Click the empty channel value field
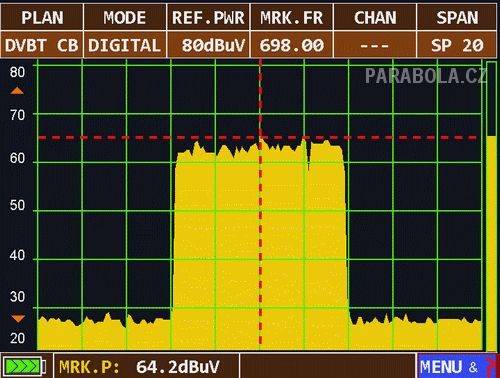The height and width of the screenshot is (378, 500). [375, 45]
